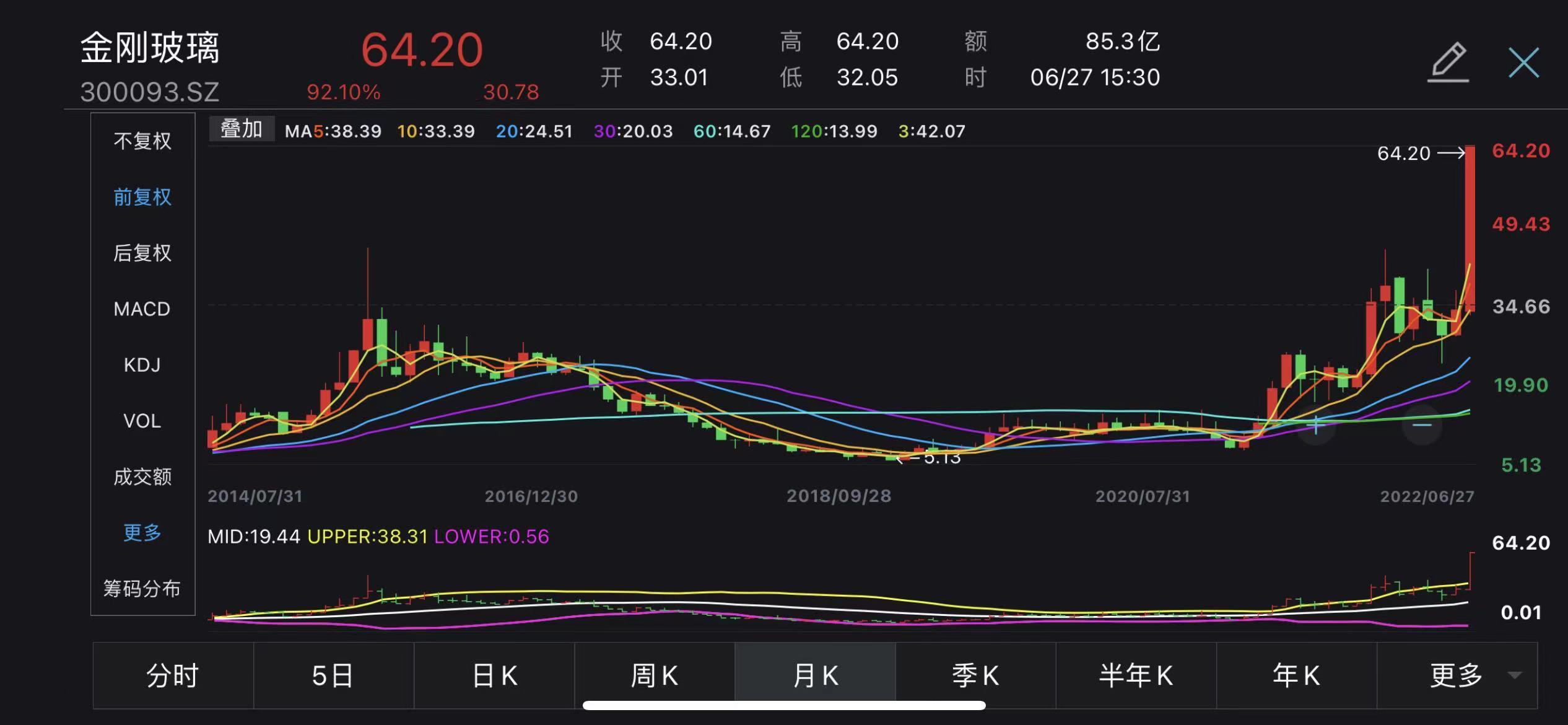Show the VOL indicator
This screenshot has width=1568, height=725.
pos(142,421)
